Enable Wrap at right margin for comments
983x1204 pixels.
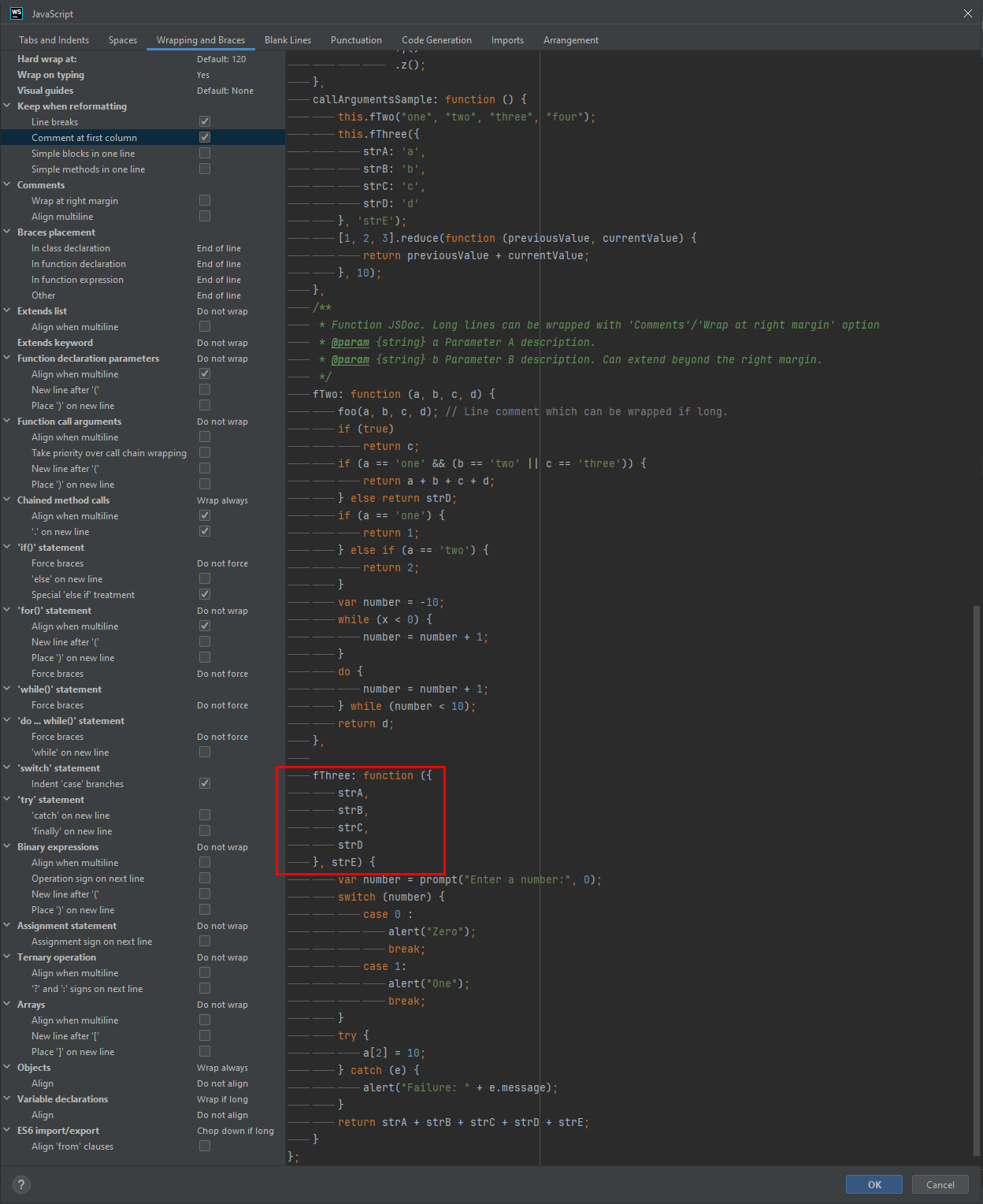point(205,200)
